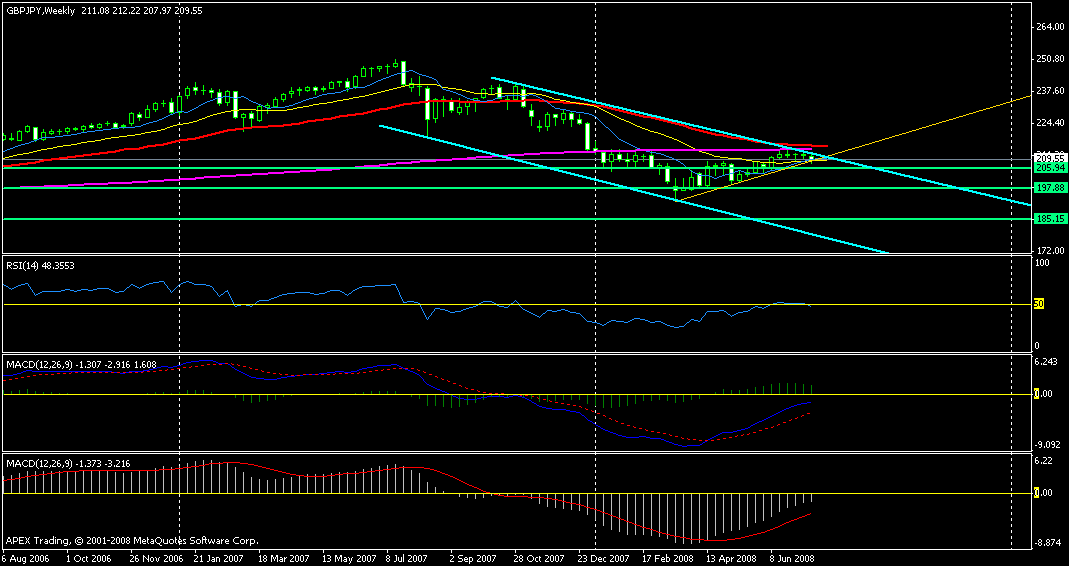Click the 205.94 green price level label
This screenshot has width=1069, height=566.
coord(1047,168)
